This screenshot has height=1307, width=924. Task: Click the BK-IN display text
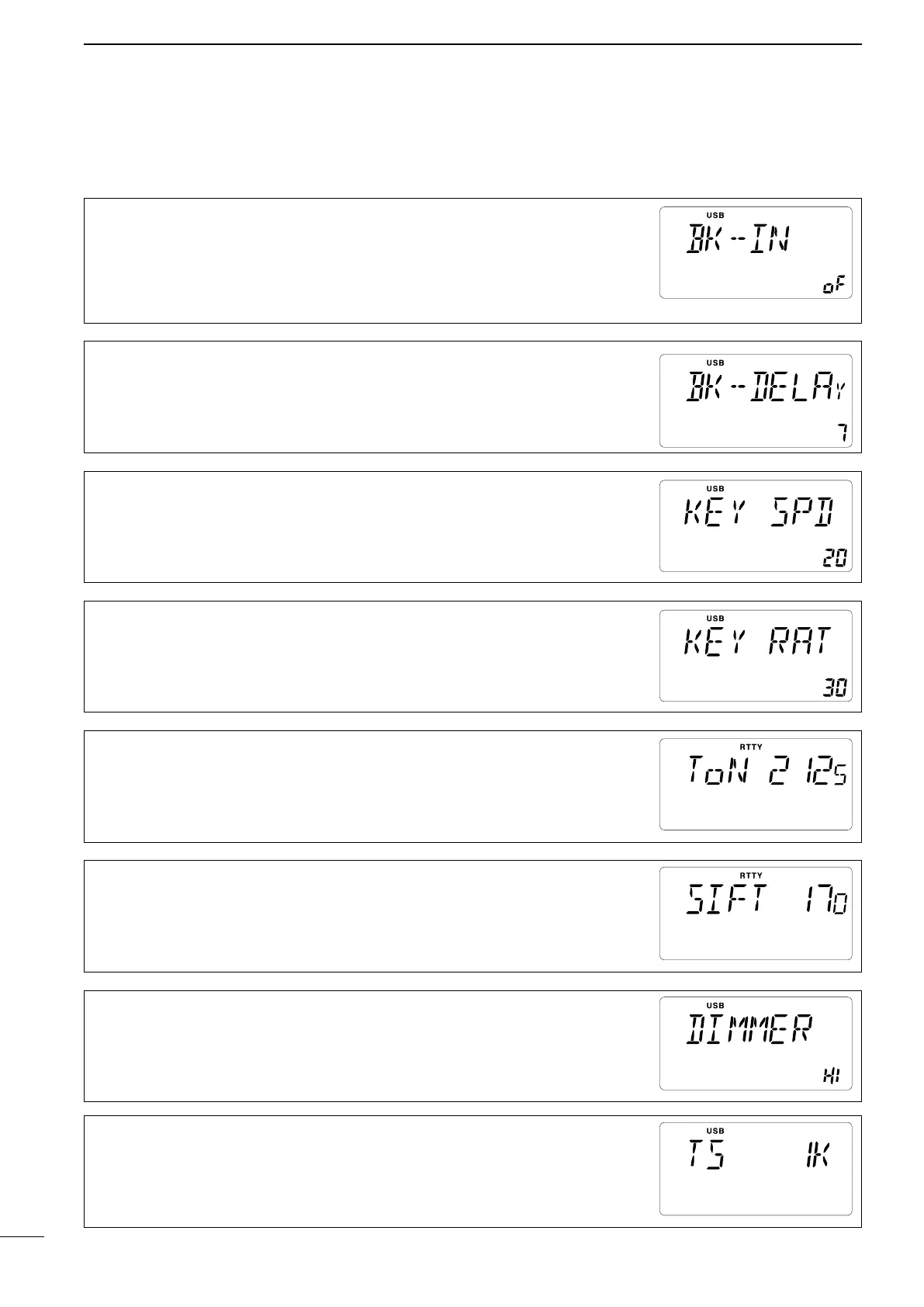pyautogui.click(x=738, y=238)
